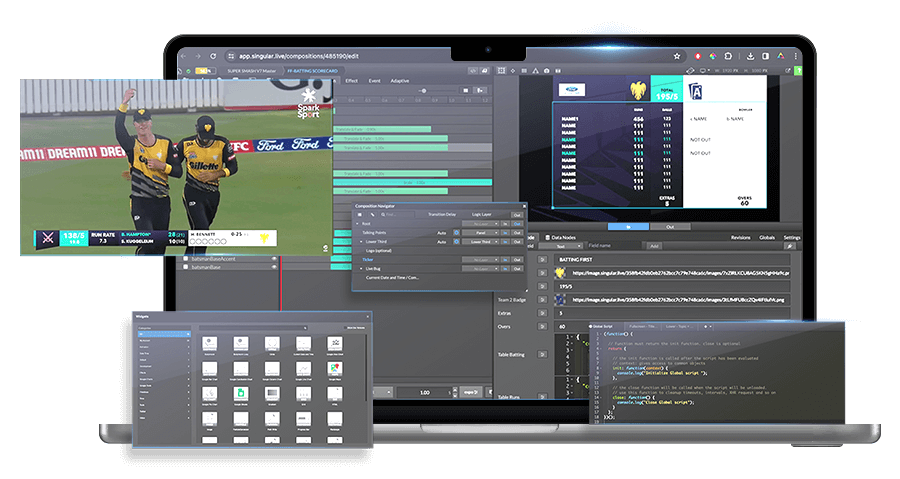This screenshot has width=900, height=479.
Task: Click the Field name input box
Action: (614, 246)
